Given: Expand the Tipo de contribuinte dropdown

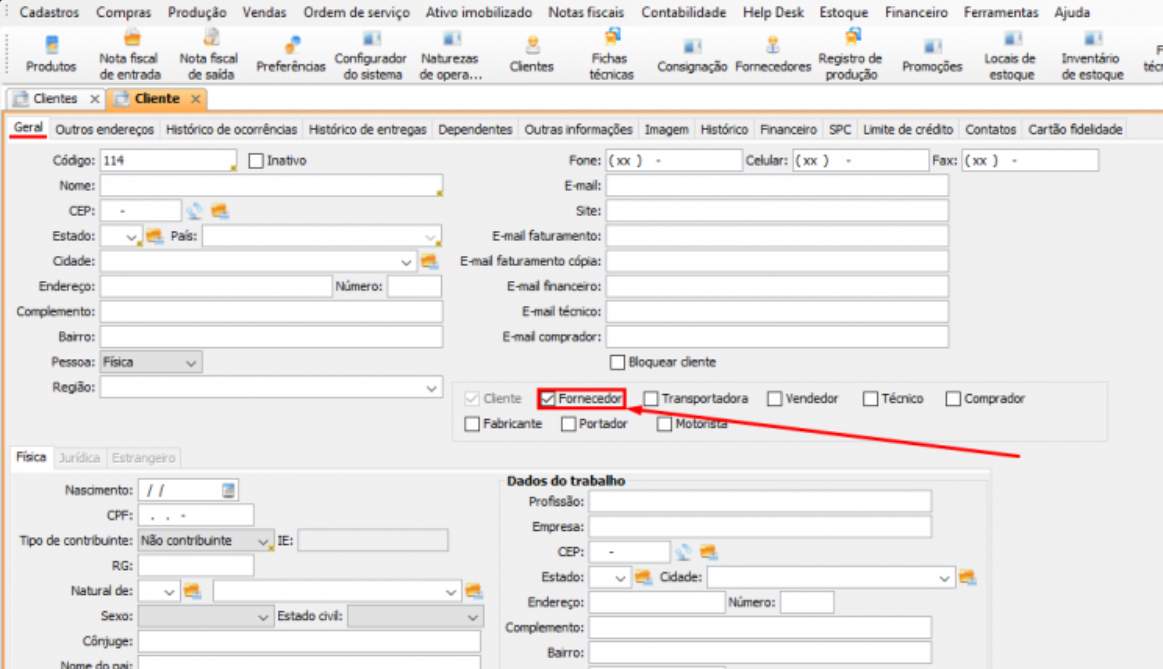Looking at the screenshot, I should coord(264,541).
